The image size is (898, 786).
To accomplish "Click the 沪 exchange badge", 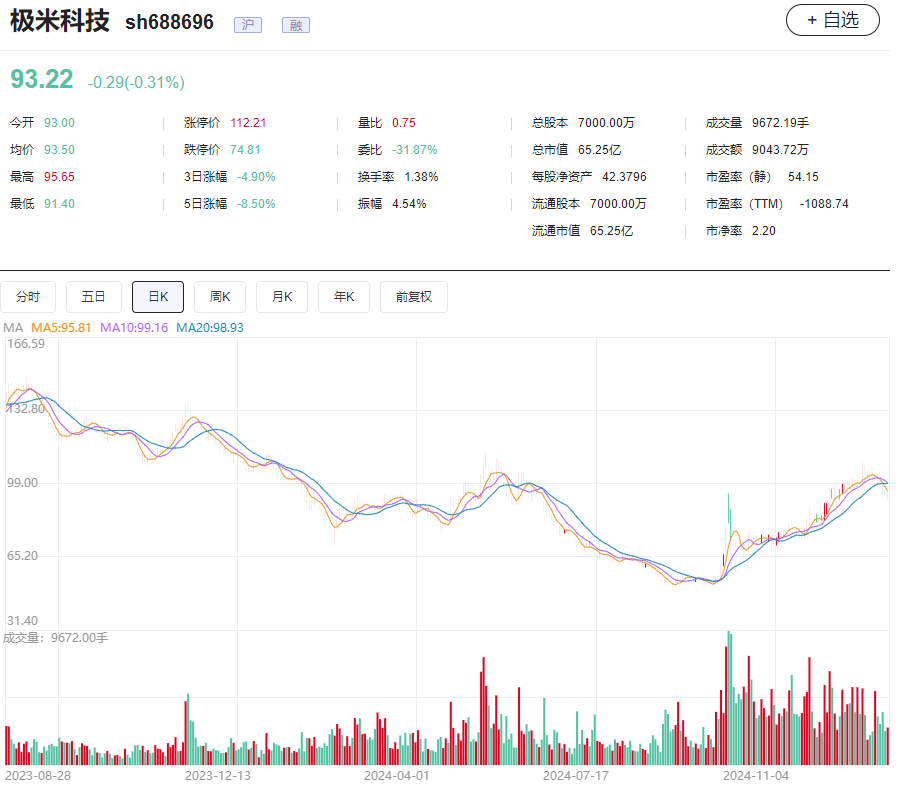I will (x=247, y=25).
